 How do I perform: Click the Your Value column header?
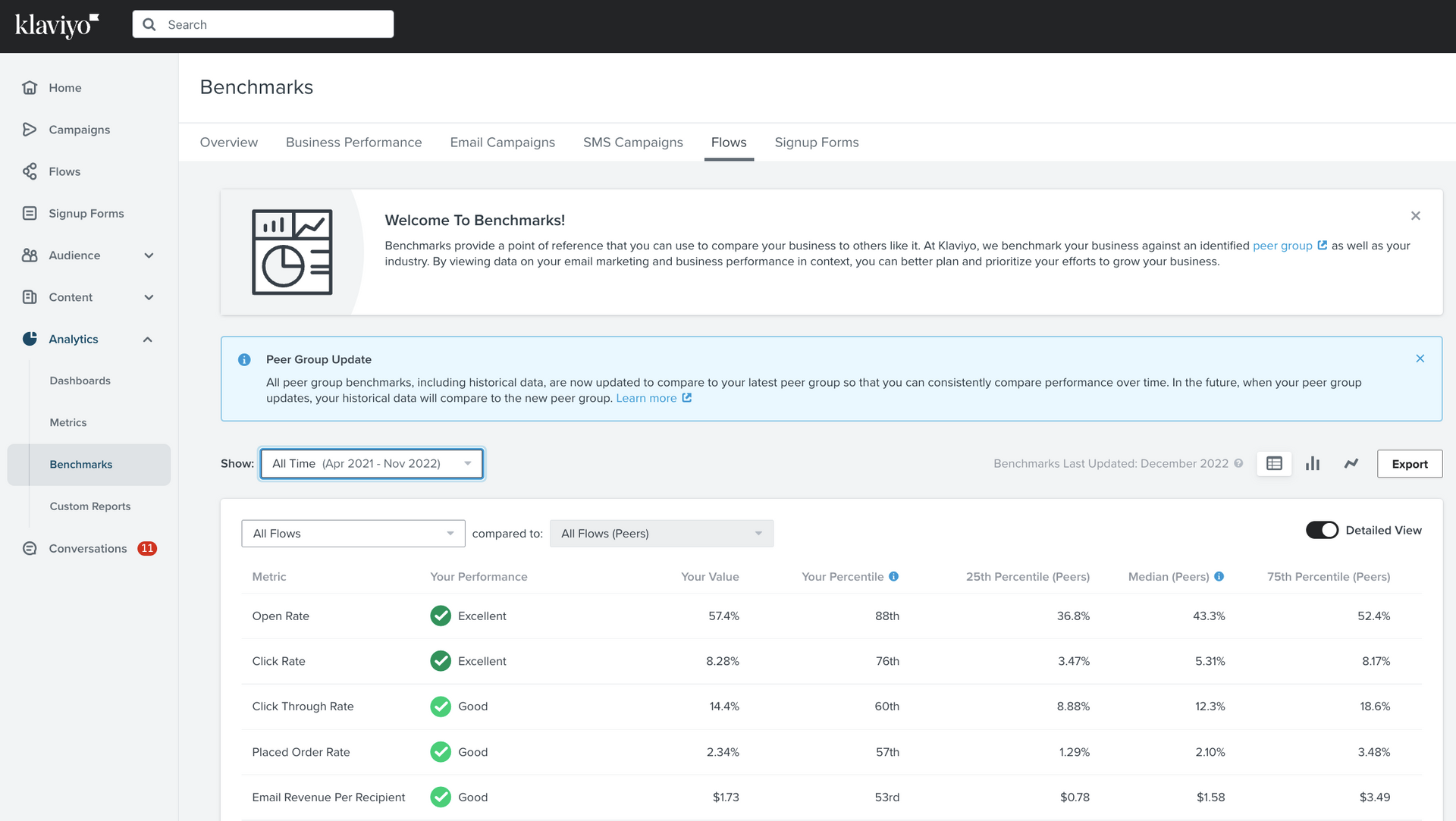click(x=710, y=577)
